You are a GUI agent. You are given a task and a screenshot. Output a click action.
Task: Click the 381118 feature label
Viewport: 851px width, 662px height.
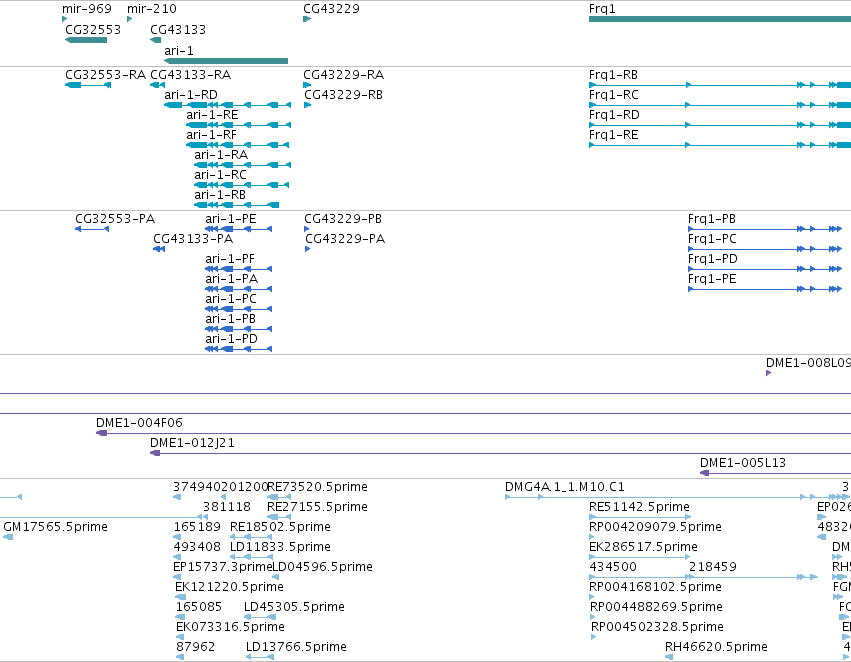pyautogui.click(x=227, y=507)
